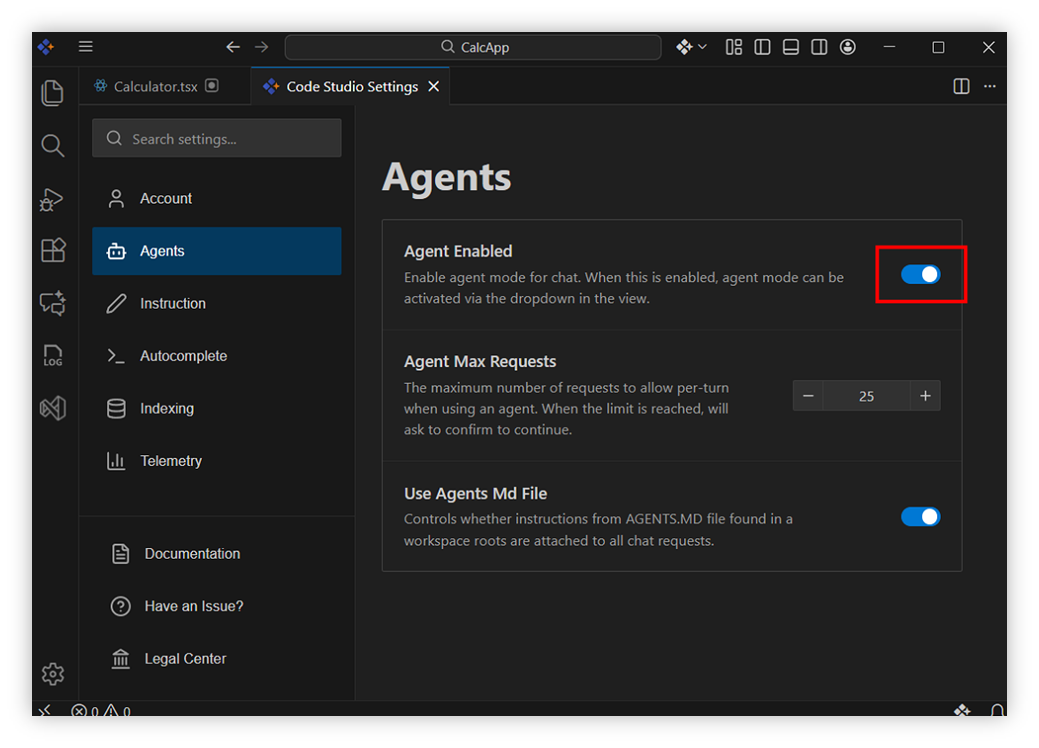Toggle the primary sidebar layout icon
The image size is (1039, 748).
[762, 47]
